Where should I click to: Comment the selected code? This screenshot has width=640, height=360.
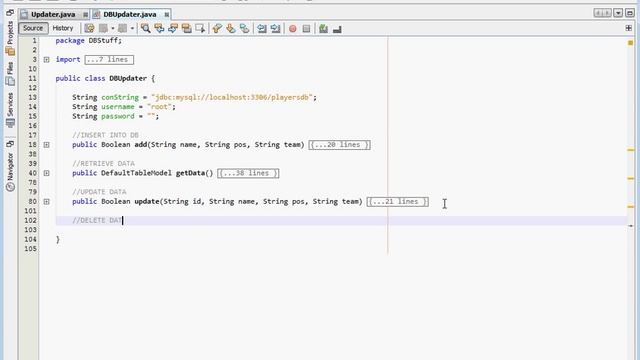click(x=323, y=28)
